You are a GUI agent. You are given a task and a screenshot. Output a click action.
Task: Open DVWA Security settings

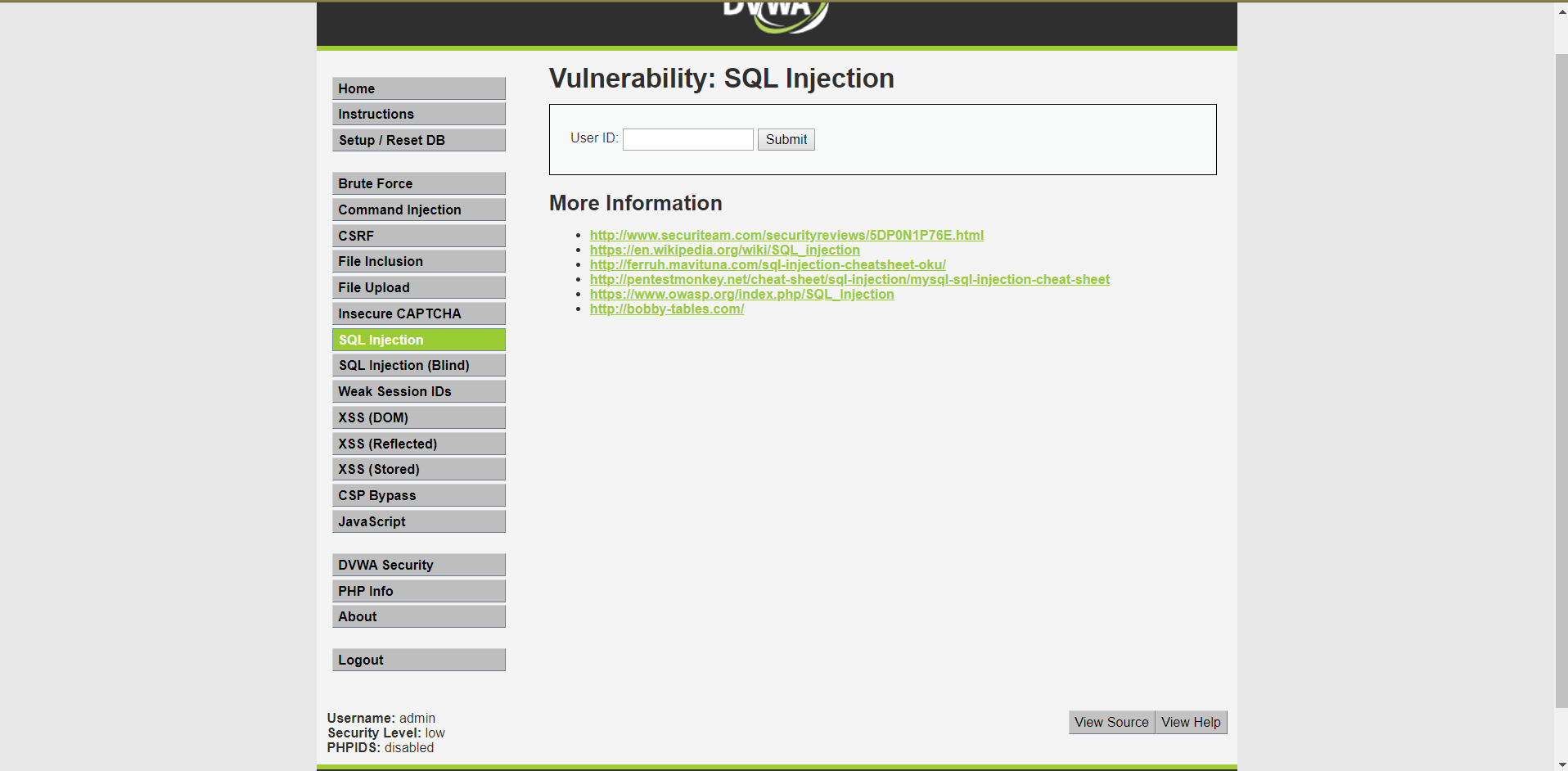pyautogui.click(x=419, y=565)
